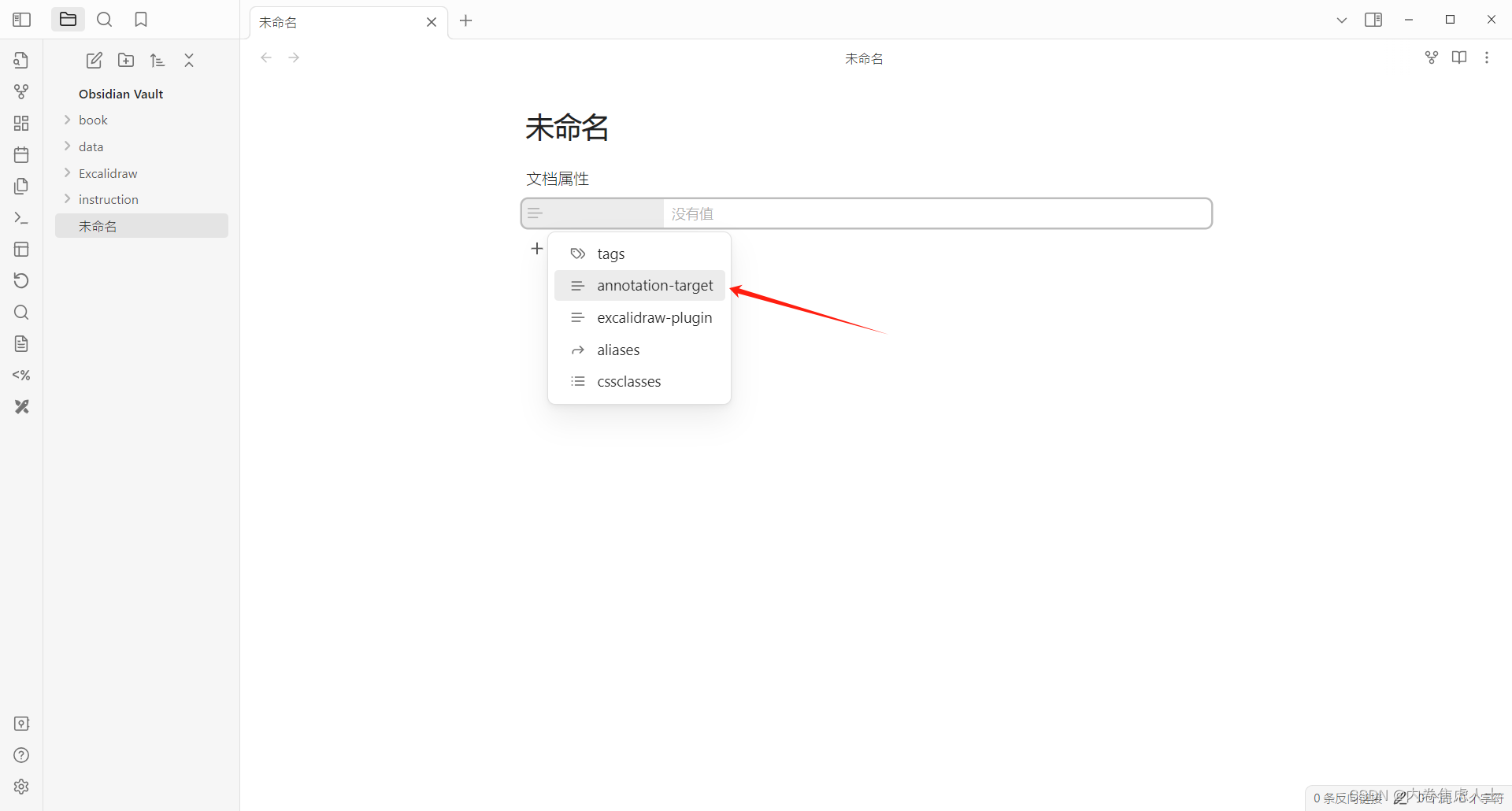Viewport: 1512px width, 811px height.
Task: Open the daily note calendar icon
Action: tap(21, 154)
